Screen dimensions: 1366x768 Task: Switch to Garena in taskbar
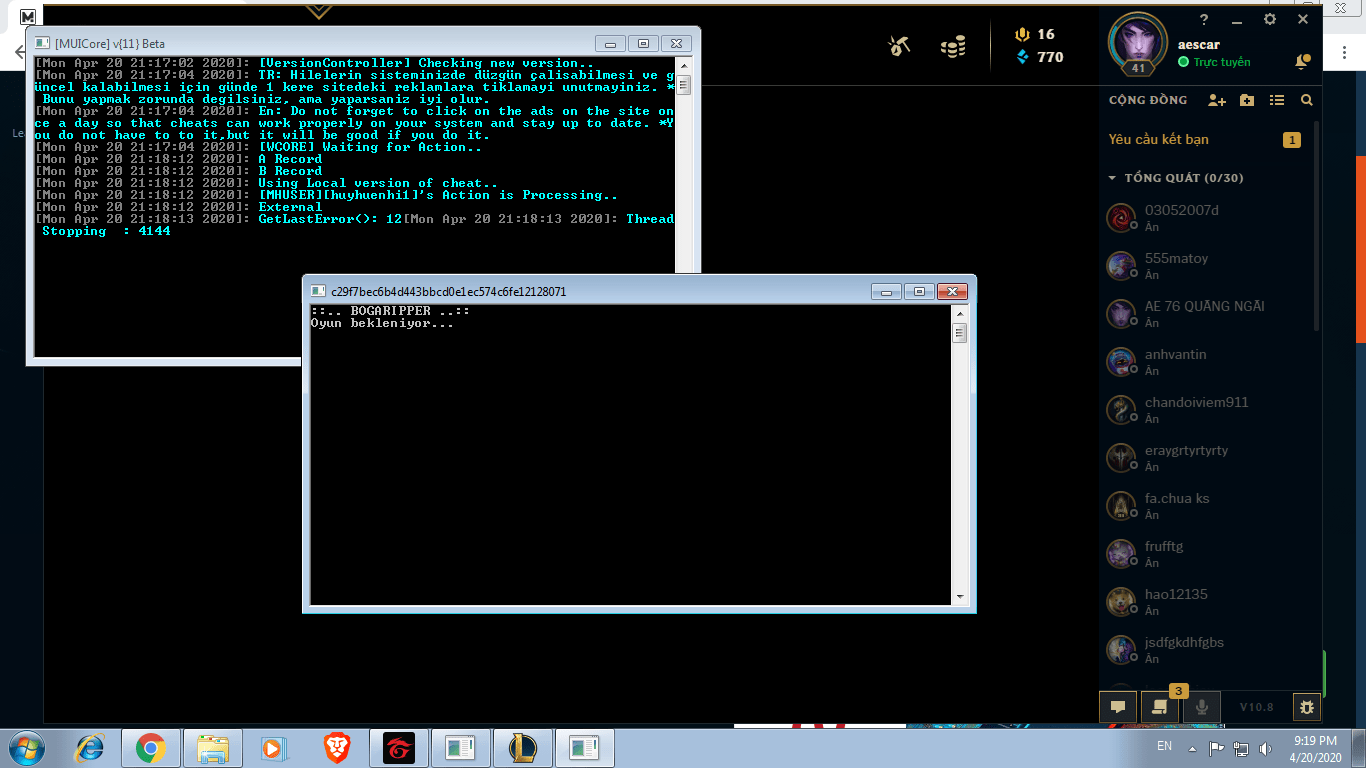(x=399, y=748)
